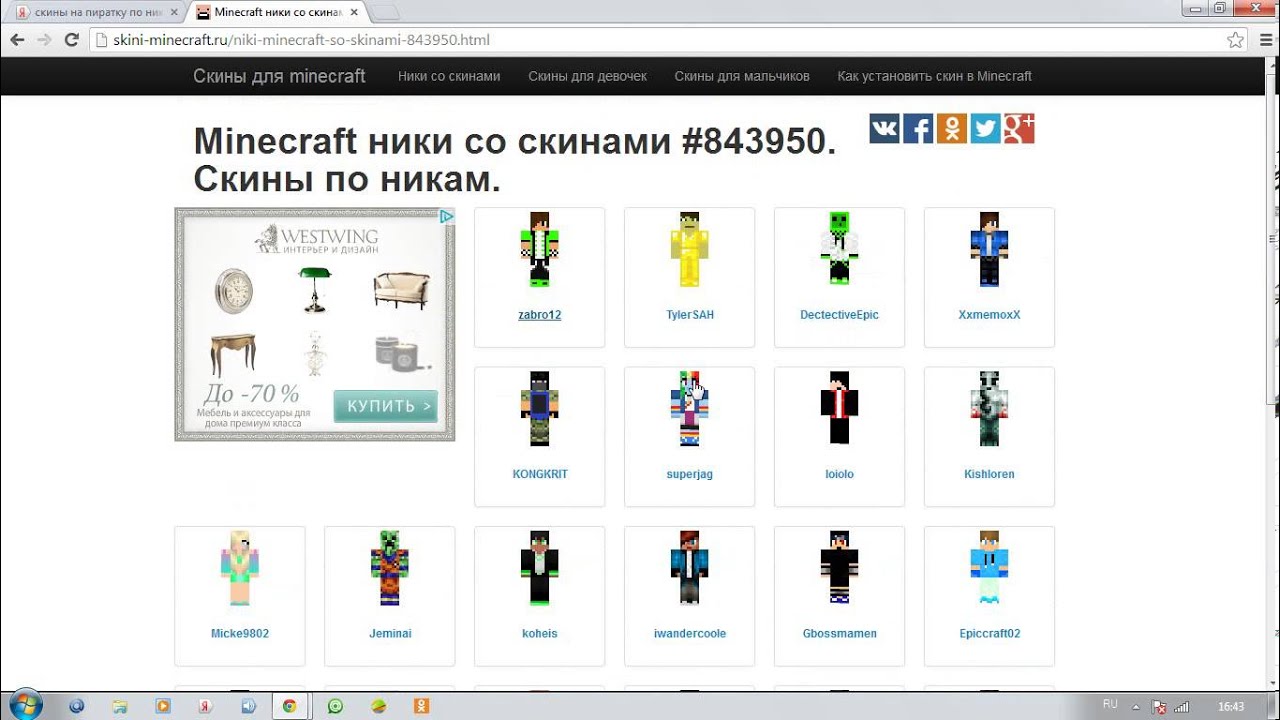Go back in Chrome
This screenshot has height=720, width=1280.
[x=17, y=40]
